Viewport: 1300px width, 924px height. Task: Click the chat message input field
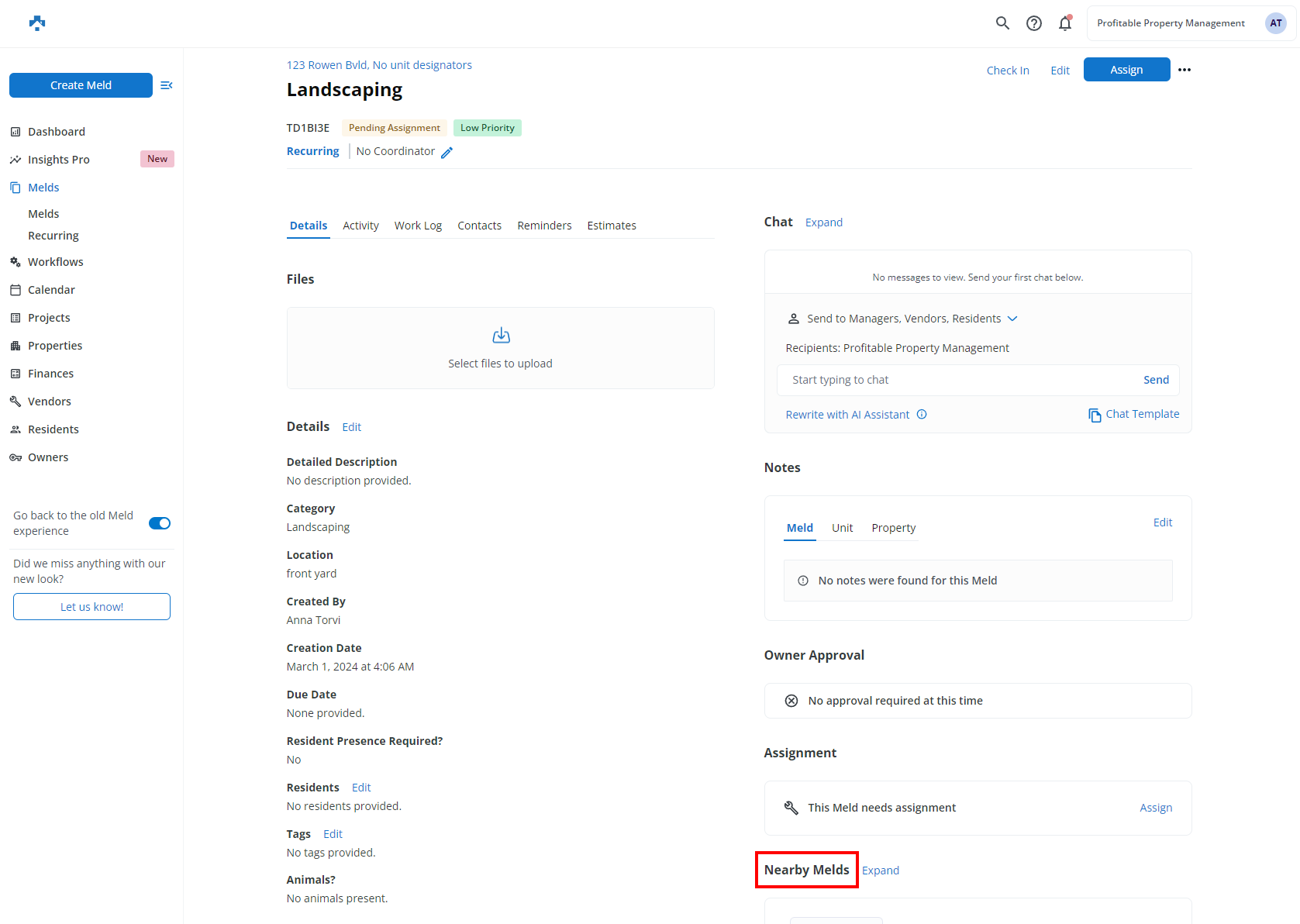pos(957,380)
